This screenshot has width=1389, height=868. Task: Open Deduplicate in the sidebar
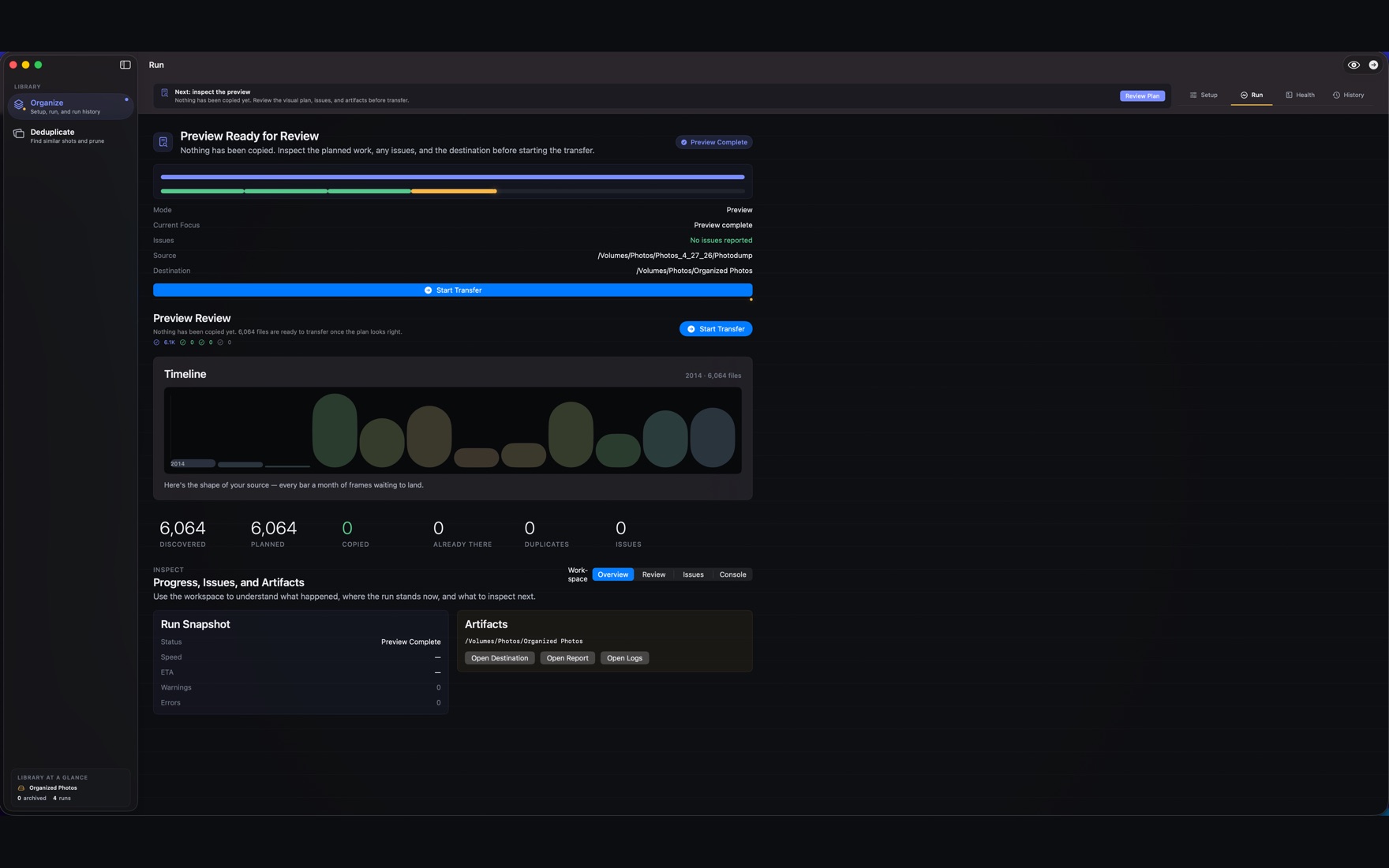coord(71,136)
